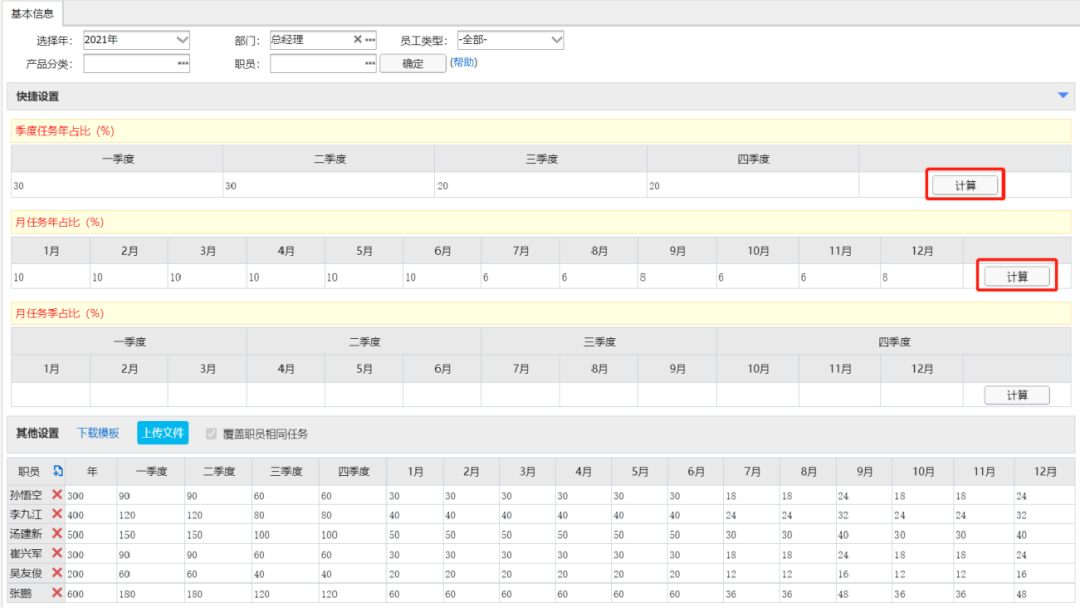
Task: Open the 帮助 help link
Action: point(463,63)
